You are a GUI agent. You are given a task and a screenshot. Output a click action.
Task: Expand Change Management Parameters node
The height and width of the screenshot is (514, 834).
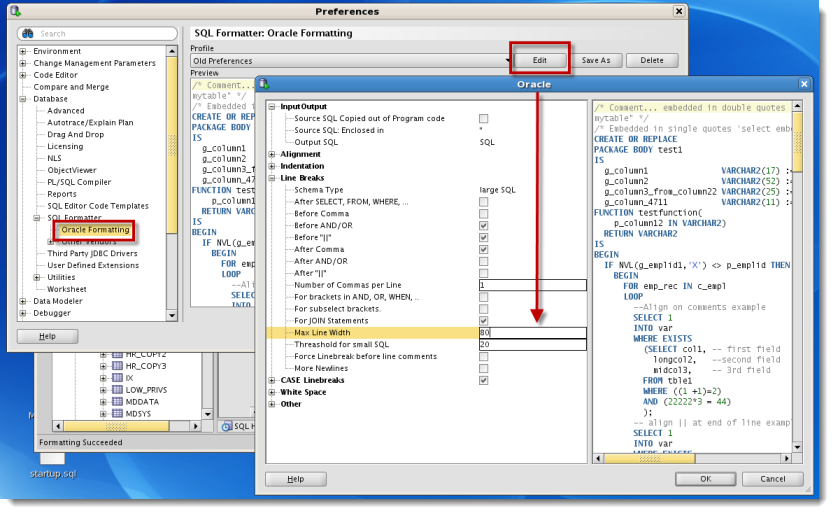point(23,63)
